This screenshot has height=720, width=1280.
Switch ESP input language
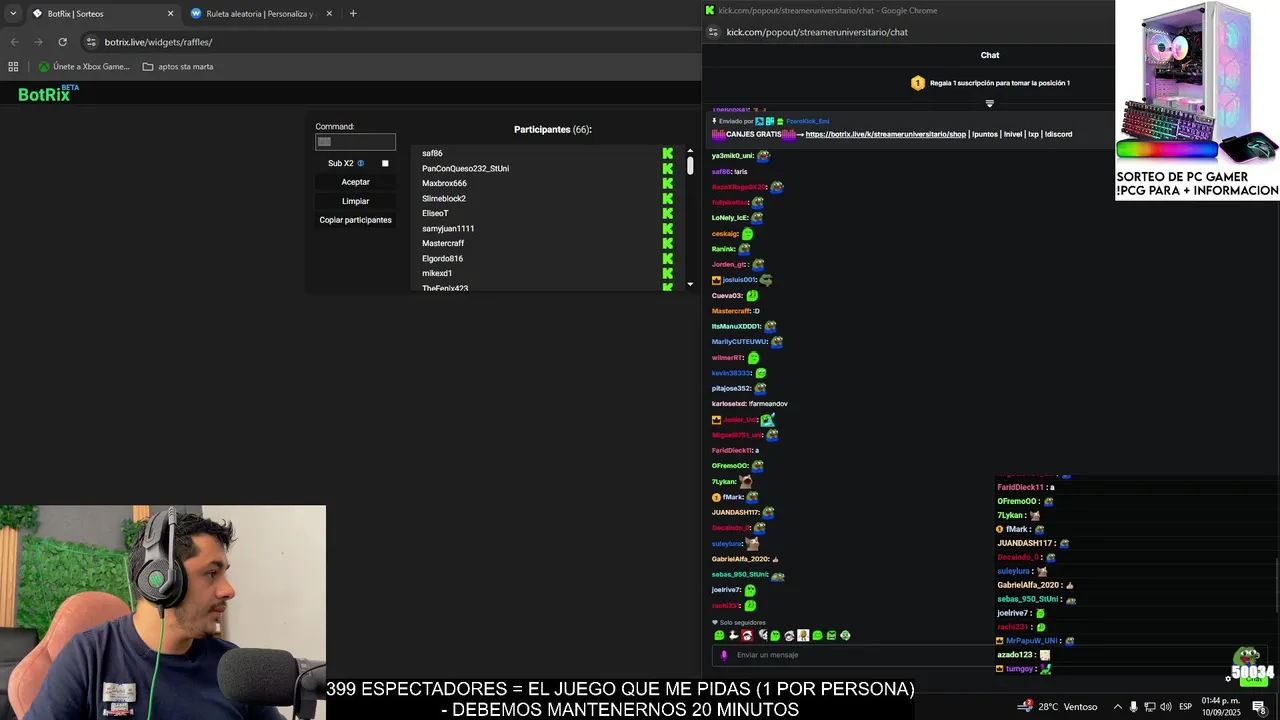click(1186, 707)
